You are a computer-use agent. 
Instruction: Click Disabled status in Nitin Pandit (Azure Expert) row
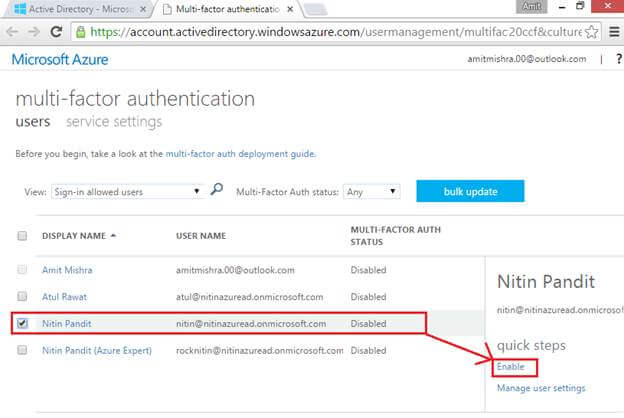pos(368,351)
